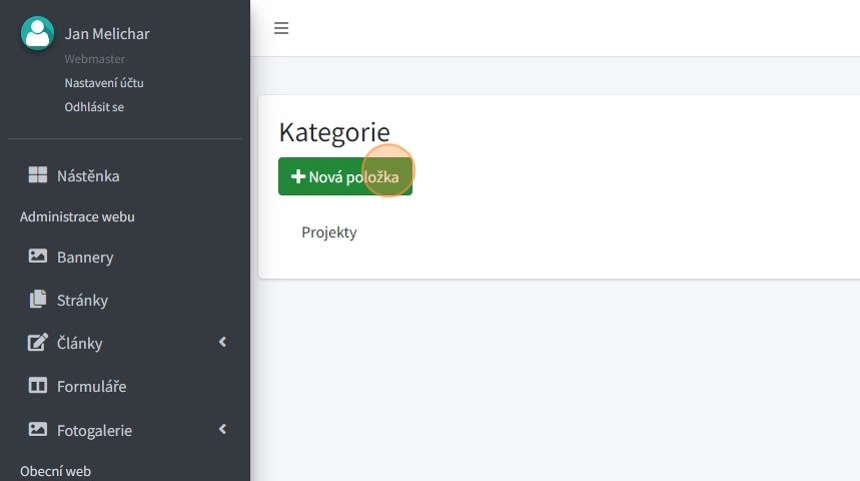The image size is (860, 481).
Task: Open the Bannery menu item
Action: point(85,257)
